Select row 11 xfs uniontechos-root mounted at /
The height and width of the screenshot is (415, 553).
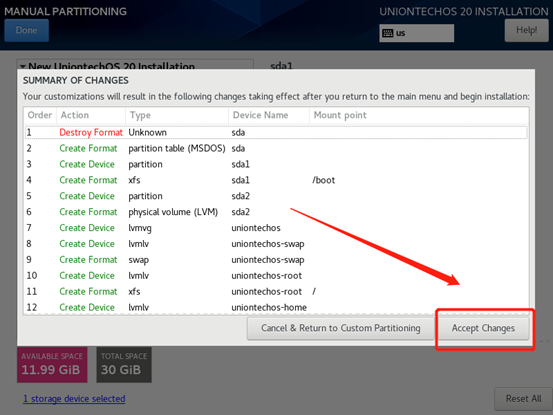click(x=276, y=291)
